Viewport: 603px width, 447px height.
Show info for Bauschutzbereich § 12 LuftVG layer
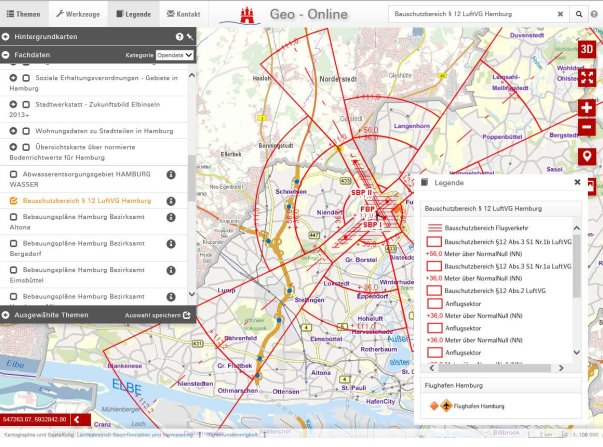click(x=171, y=201)
